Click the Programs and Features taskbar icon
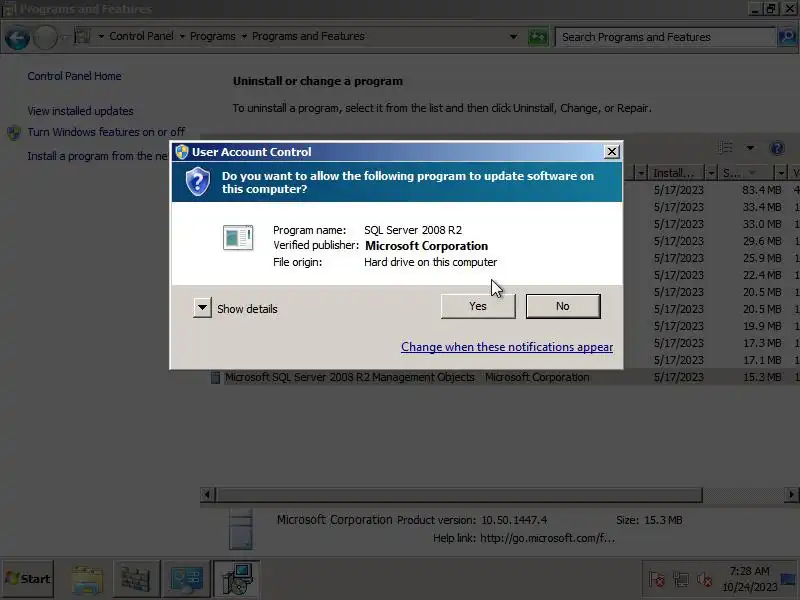Viewport: 800px width, 600px height. click(x=237, y=579)
